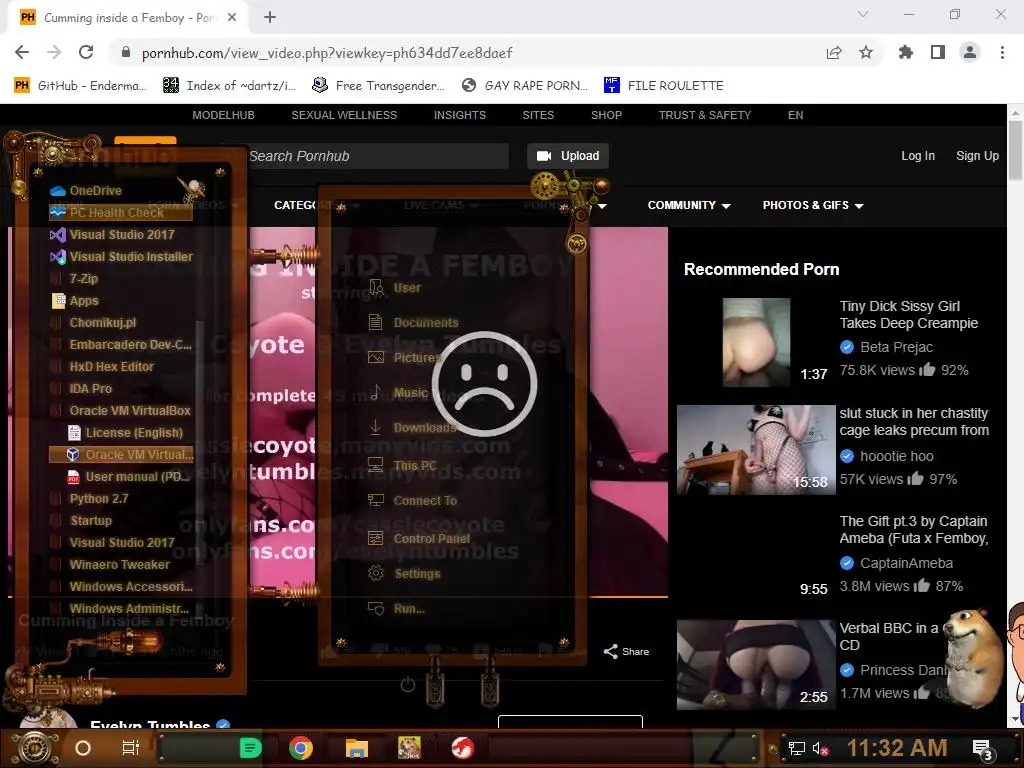Open Documents from Start menu right pane
1024x768 pixels.
(x=413, y=323)
